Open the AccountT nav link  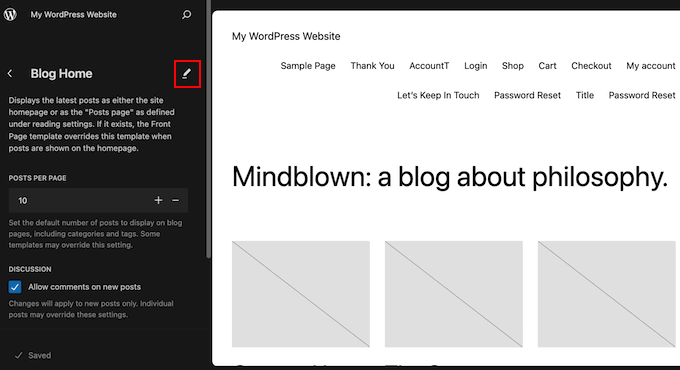click(x=429, y=66)
